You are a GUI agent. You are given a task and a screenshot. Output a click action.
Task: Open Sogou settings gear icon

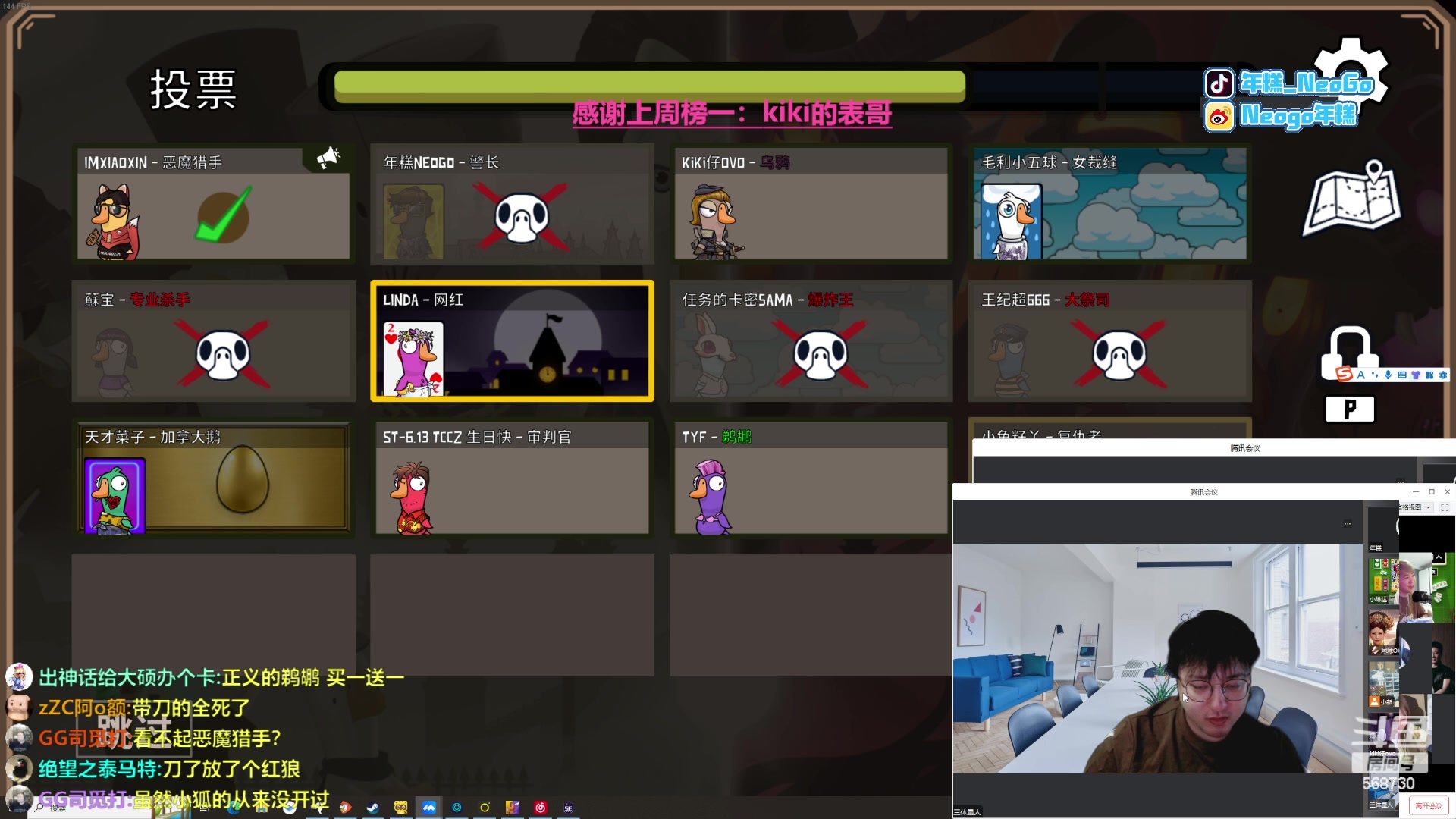click(x=1443, y=375)
